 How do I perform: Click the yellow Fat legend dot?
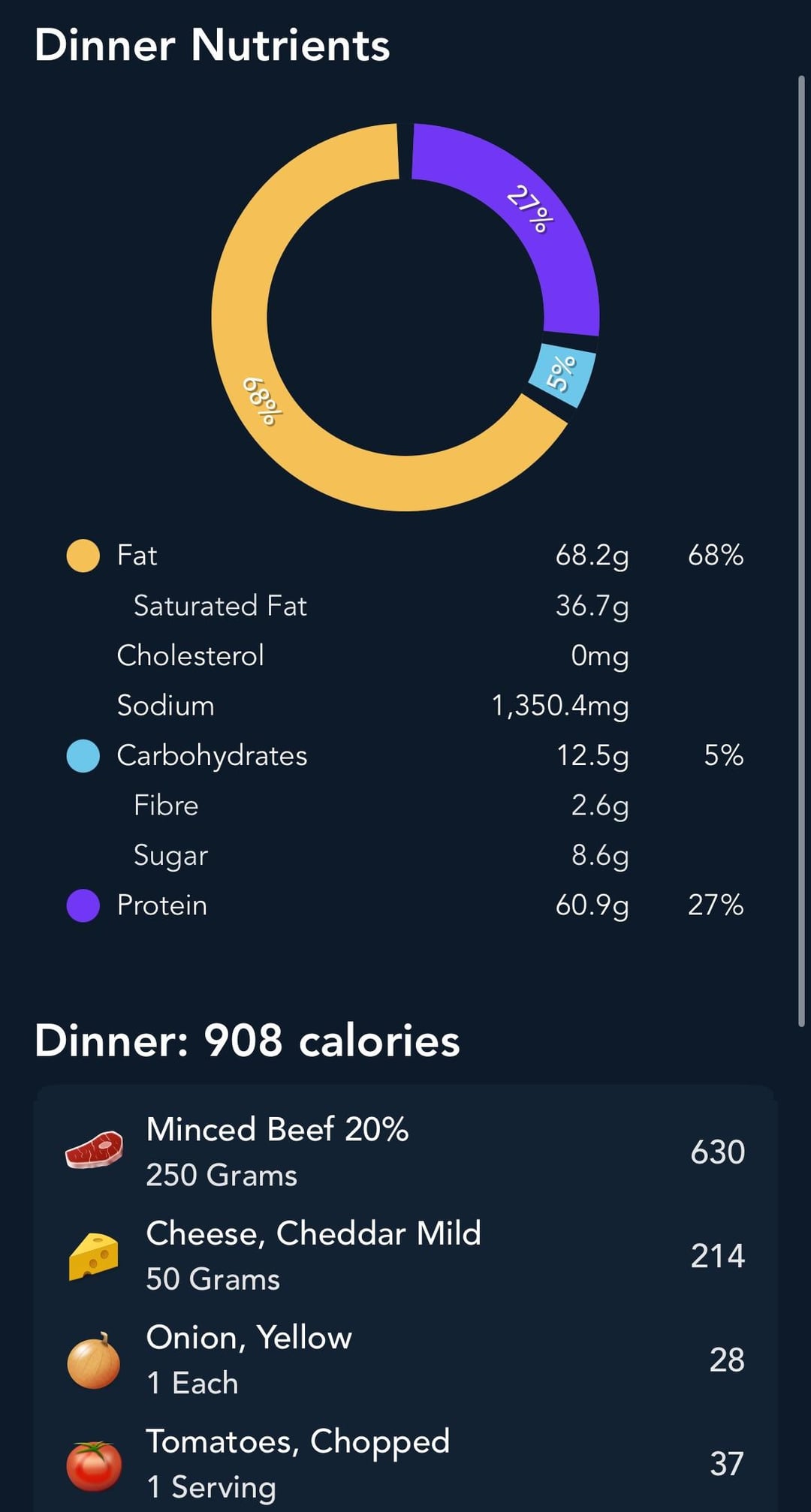(x=83, y=556)
